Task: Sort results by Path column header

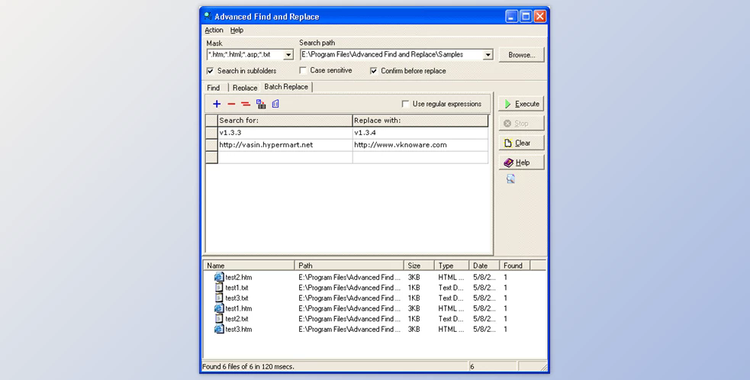Action: click(349, 265)
